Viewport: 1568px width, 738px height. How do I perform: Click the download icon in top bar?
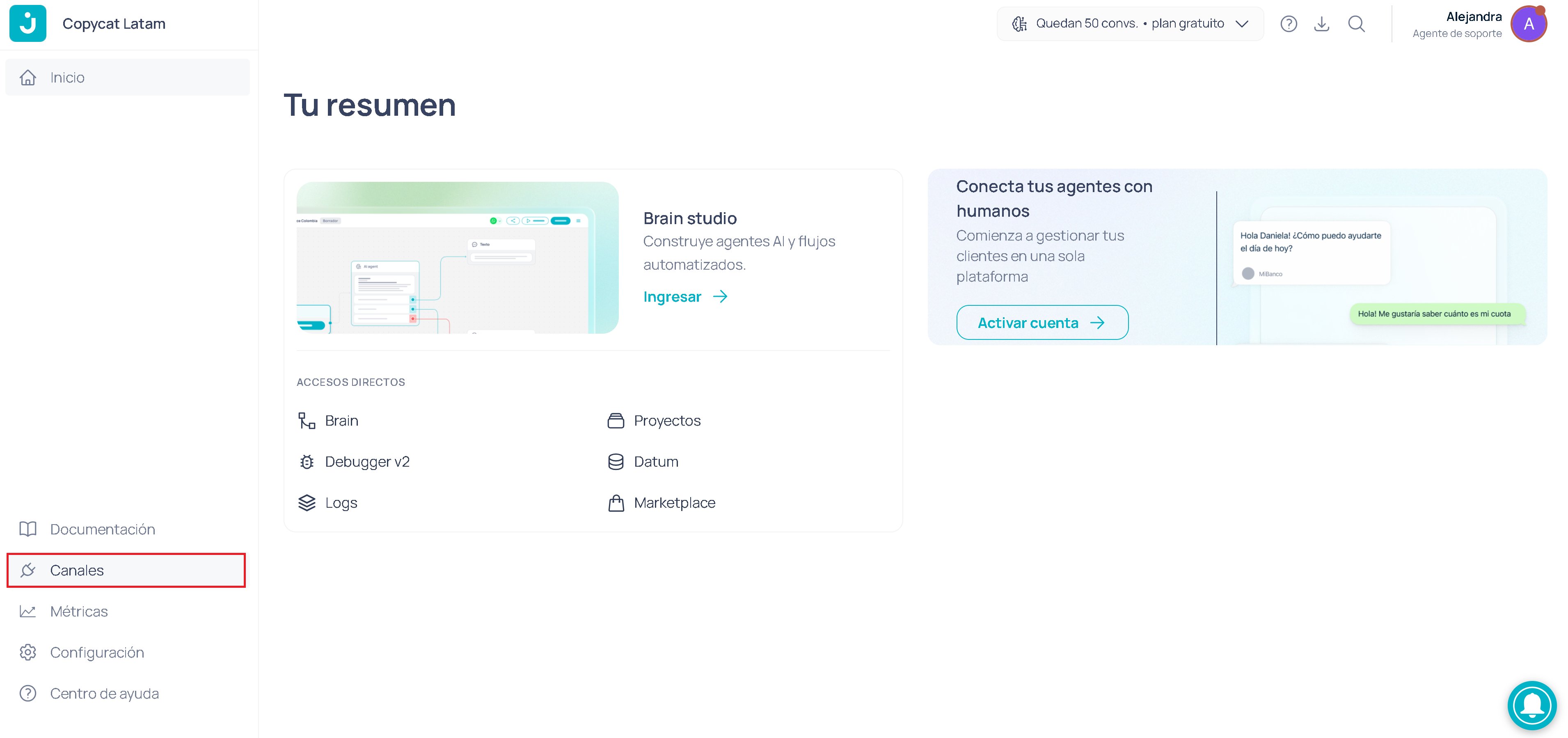tap(1321, 24)
